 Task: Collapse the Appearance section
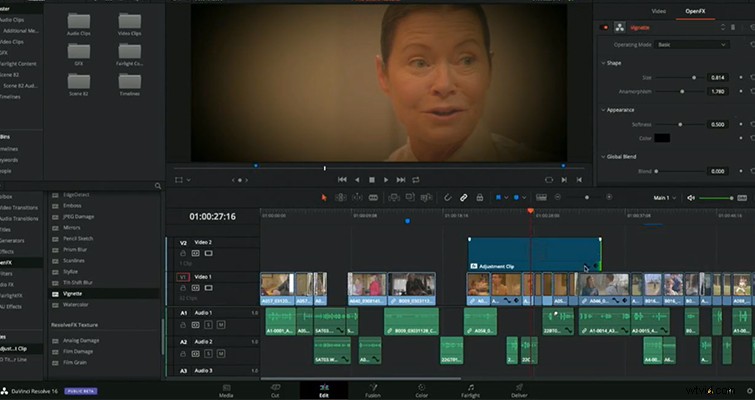click(603, 110)
